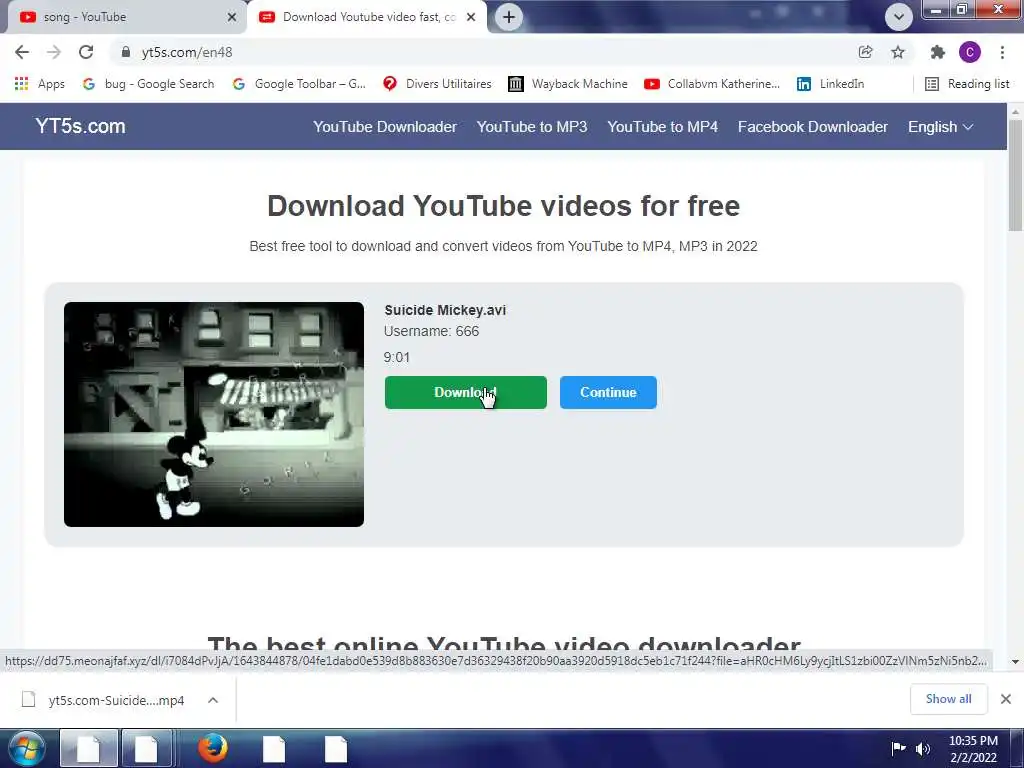Open Google Toolbar bookmark
This screenshot has width=1024, height=768.
(299, 84)
